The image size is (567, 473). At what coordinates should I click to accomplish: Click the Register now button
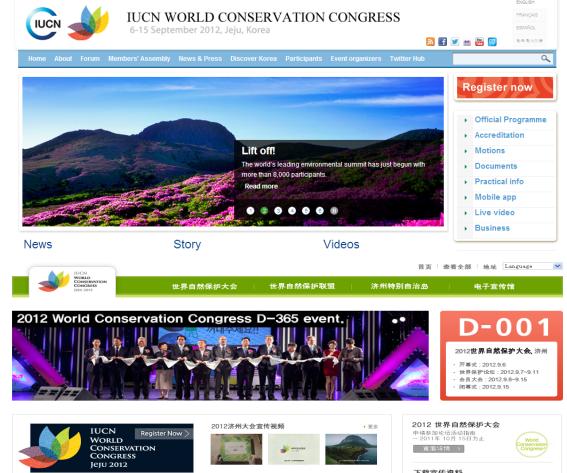(x=505, y=87)
